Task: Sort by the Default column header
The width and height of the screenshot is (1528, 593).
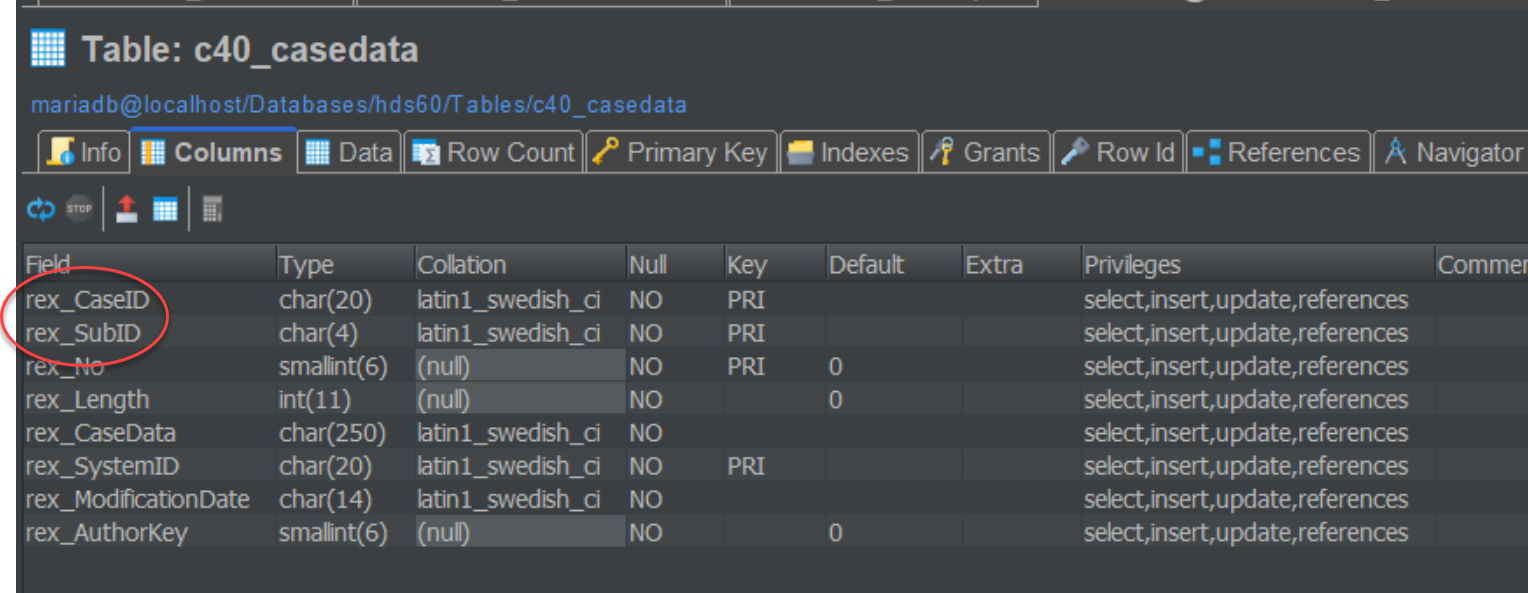Action: coord(894,264)
